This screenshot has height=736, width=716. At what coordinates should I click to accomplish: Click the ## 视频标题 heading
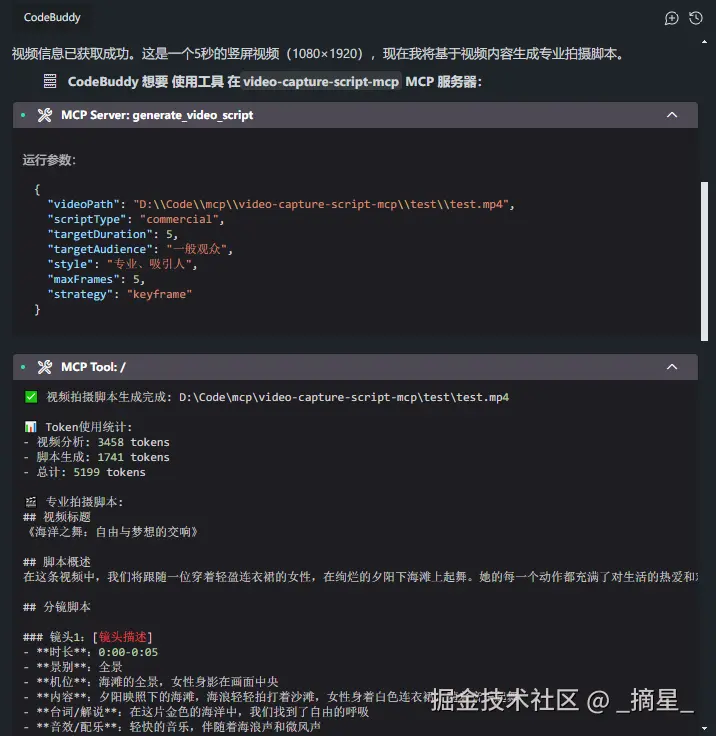(57, 517)
